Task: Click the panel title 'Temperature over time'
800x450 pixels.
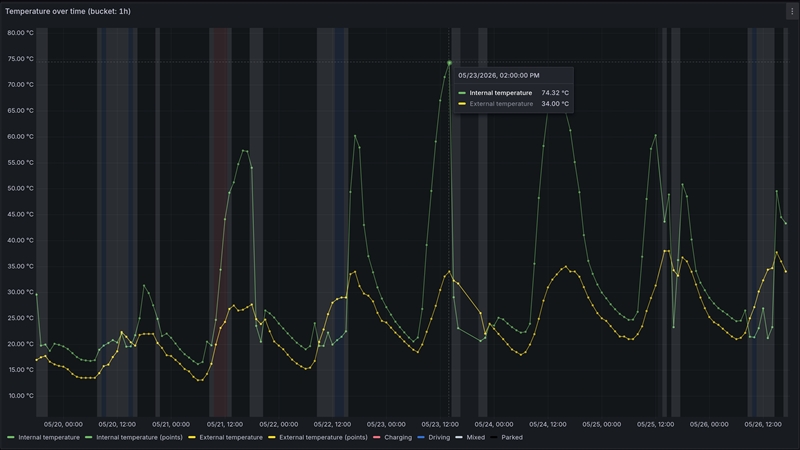Action: click(x=68, y=11)
